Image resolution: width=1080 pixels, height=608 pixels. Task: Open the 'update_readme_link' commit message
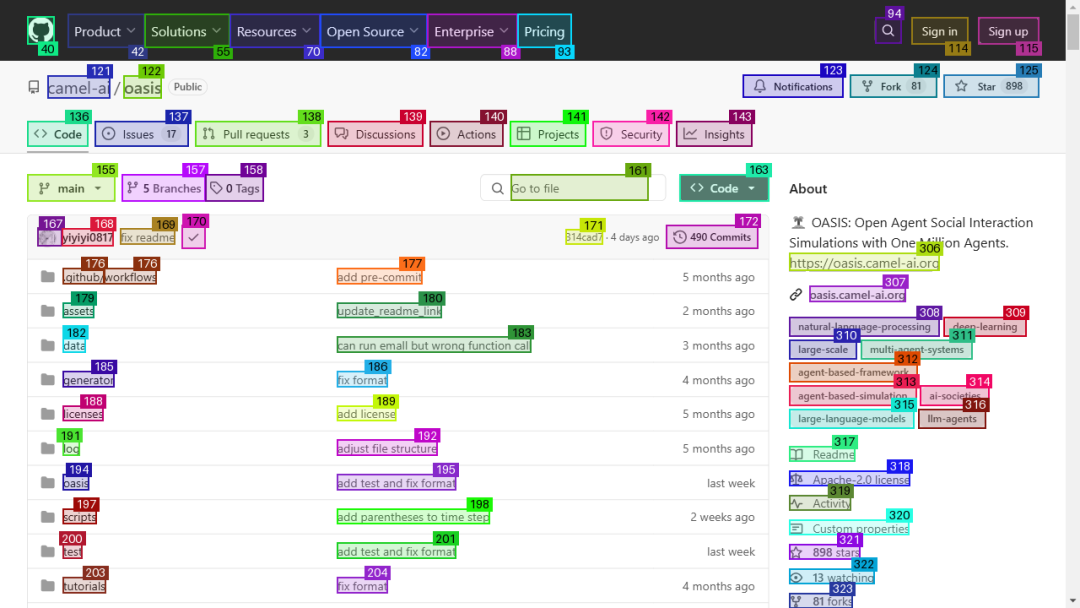[389, 311]
